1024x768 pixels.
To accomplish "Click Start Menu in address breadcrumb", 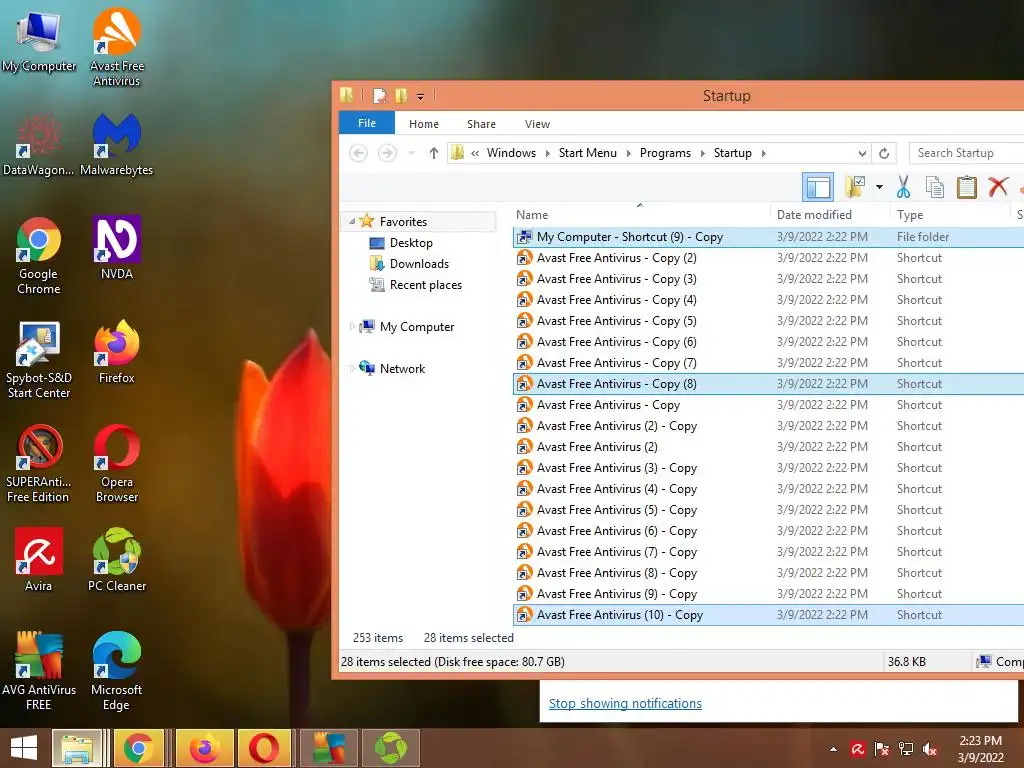I will (587, 153).
